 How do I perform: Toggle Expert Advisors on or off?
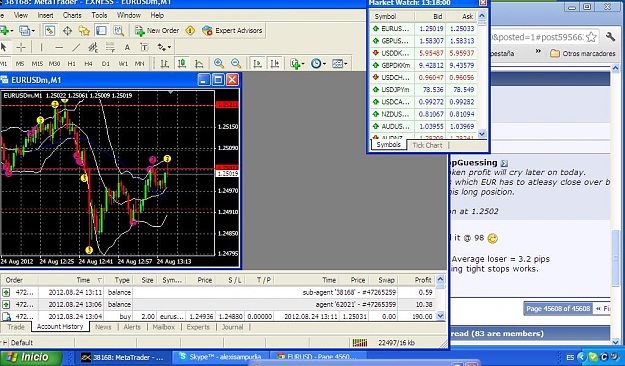click(232, 30)
